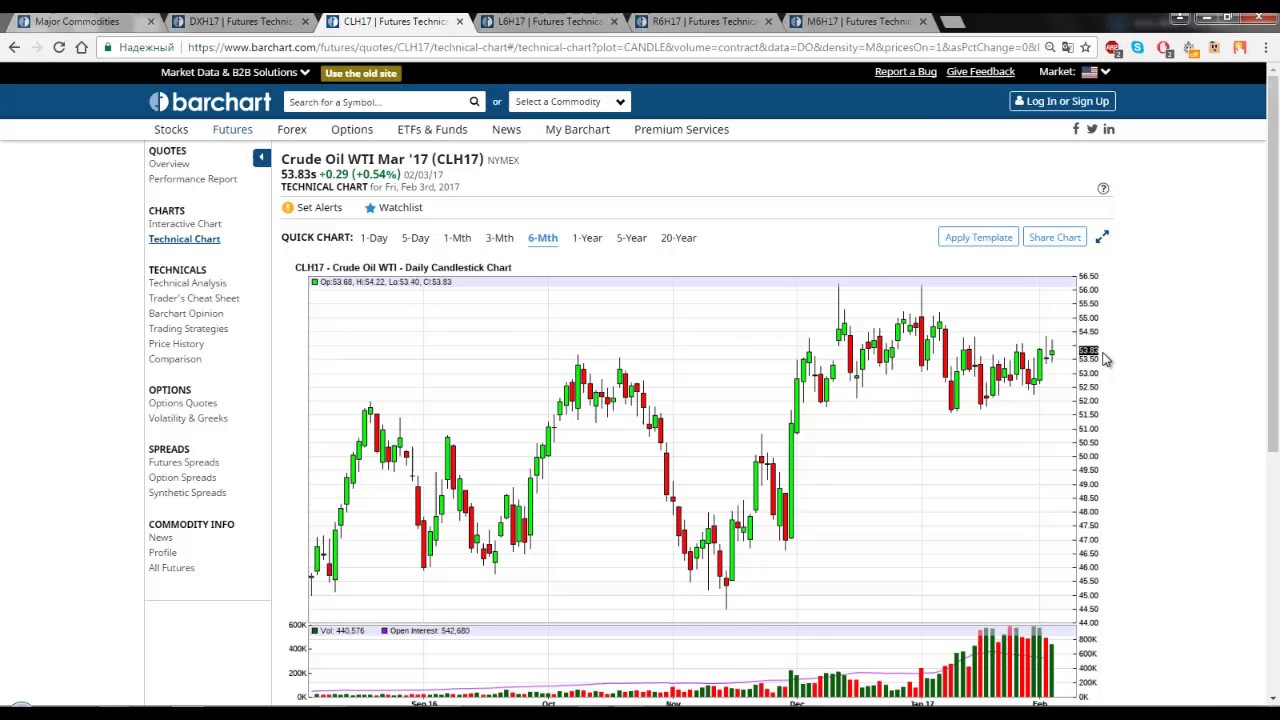Switch to L6H17 Futures tab

[x=548, y=21]
